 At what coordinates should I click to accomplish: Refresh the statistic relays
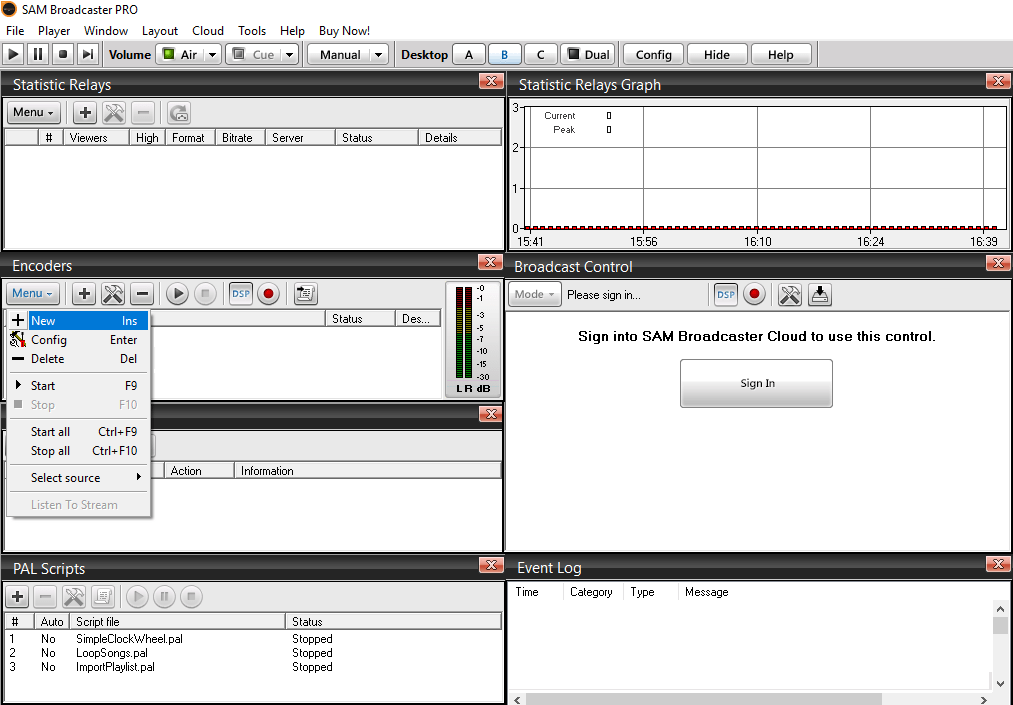click(178, 112)
